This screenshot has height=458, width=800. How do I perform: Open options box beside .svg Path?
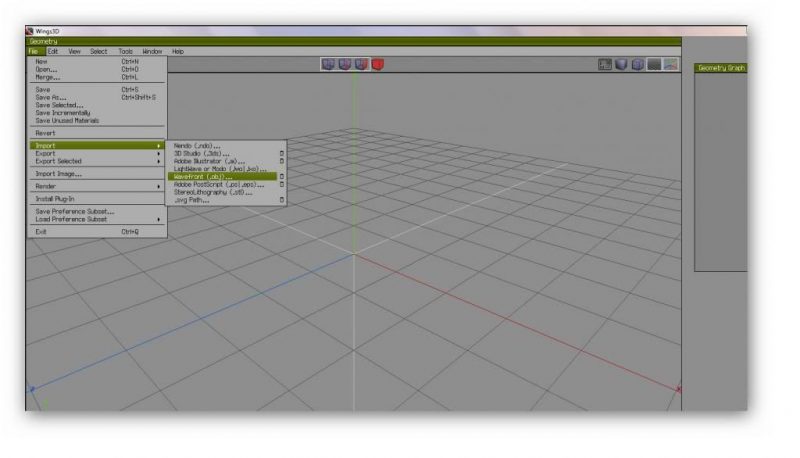click(x=282, y=200)
